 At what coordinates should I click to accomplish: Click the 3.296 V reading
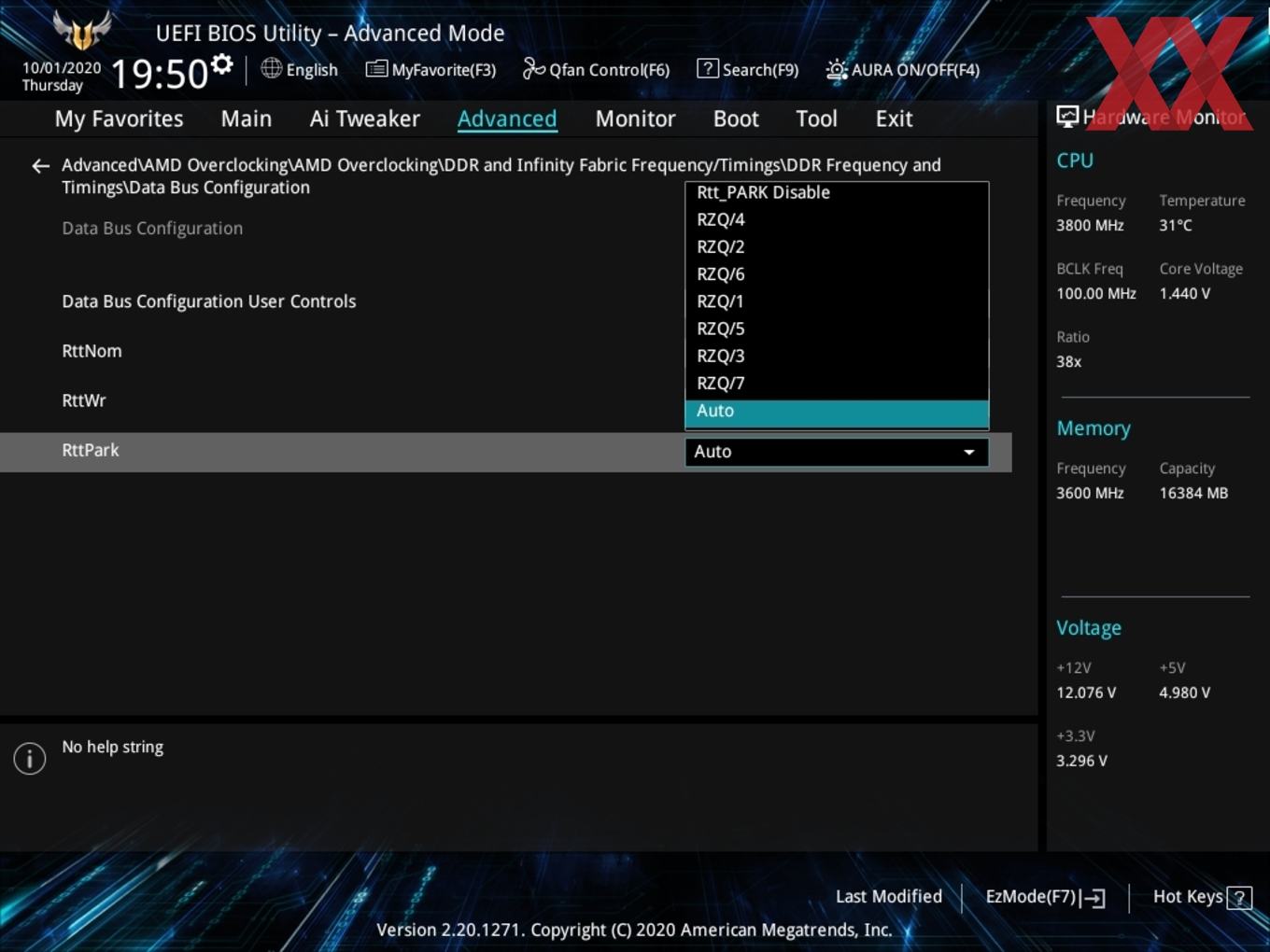click(1081, 761)
